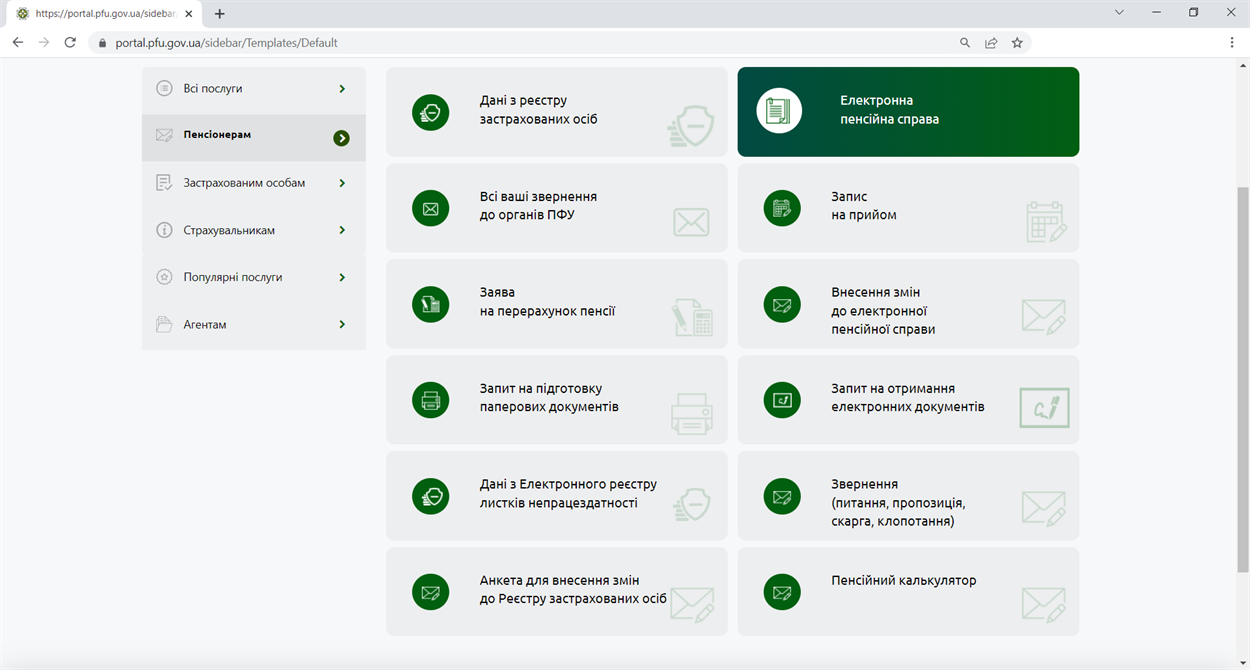Image resolution: width=1250 pixels, height=670 pixels.
Task: Select the portal.pfu.gov.ua browser tab
Action: 103,14
